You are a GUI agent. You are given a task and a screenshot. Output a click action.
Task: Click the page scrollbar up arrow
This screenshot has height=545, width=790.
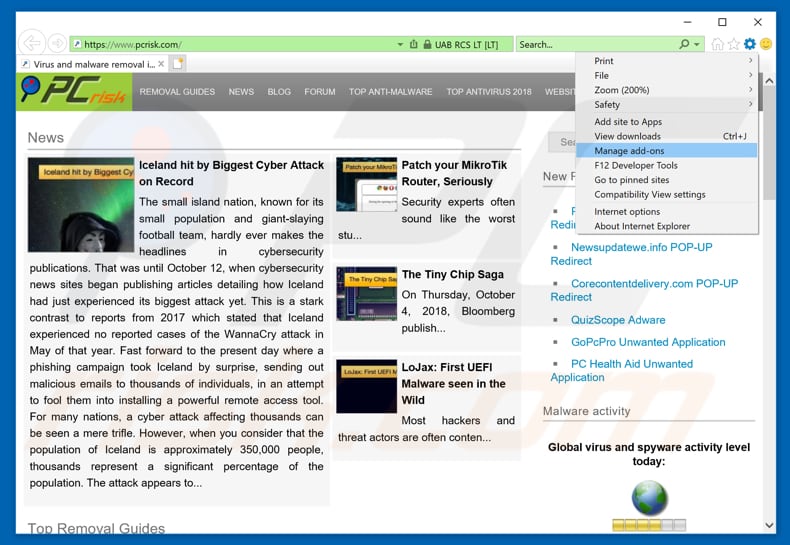769,81
